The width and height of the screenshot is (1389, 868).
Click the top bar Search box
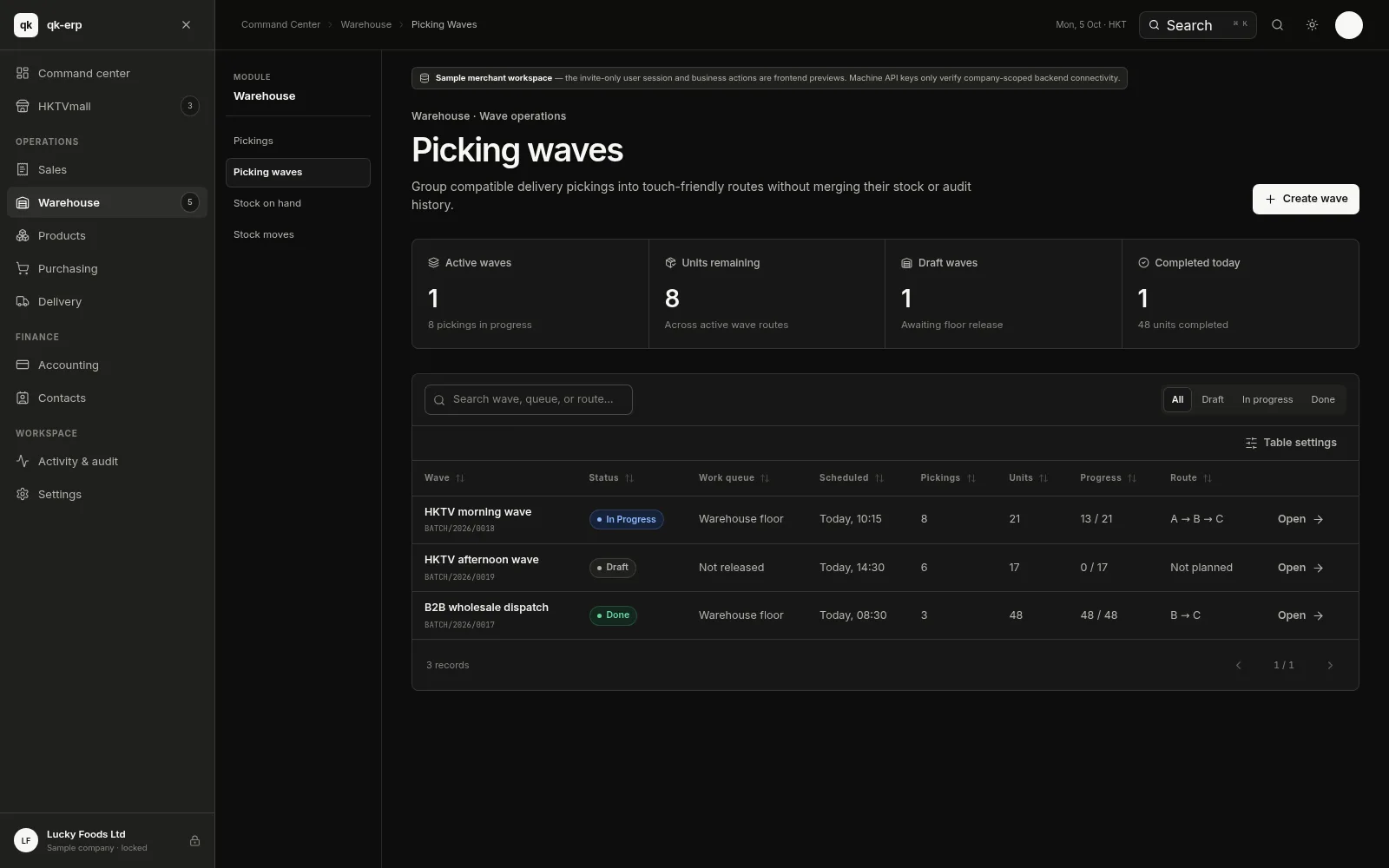click(x=1197, y=25)
